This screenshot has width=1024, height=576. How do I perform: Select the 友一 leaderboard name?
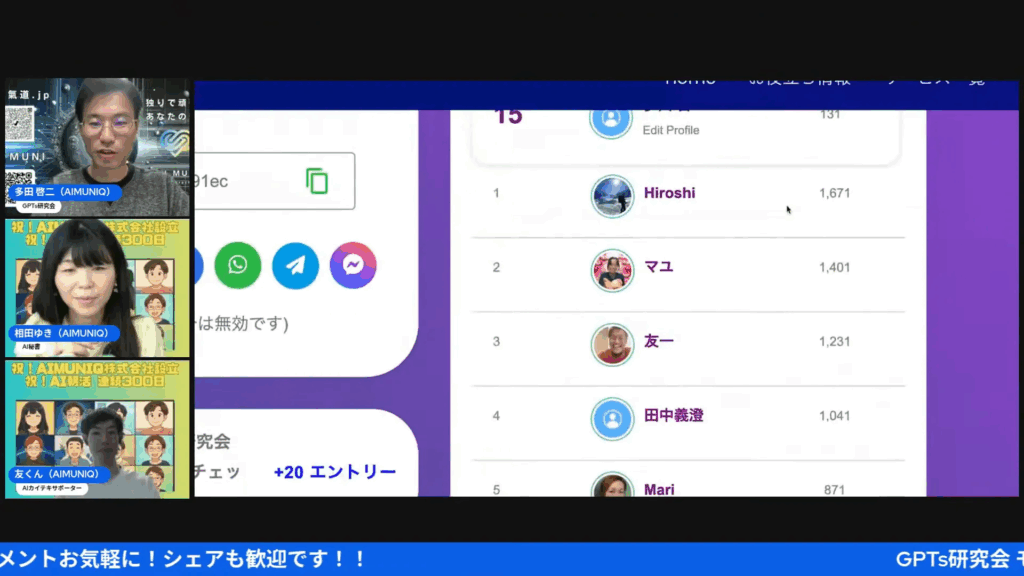click(x=658, y=341)
